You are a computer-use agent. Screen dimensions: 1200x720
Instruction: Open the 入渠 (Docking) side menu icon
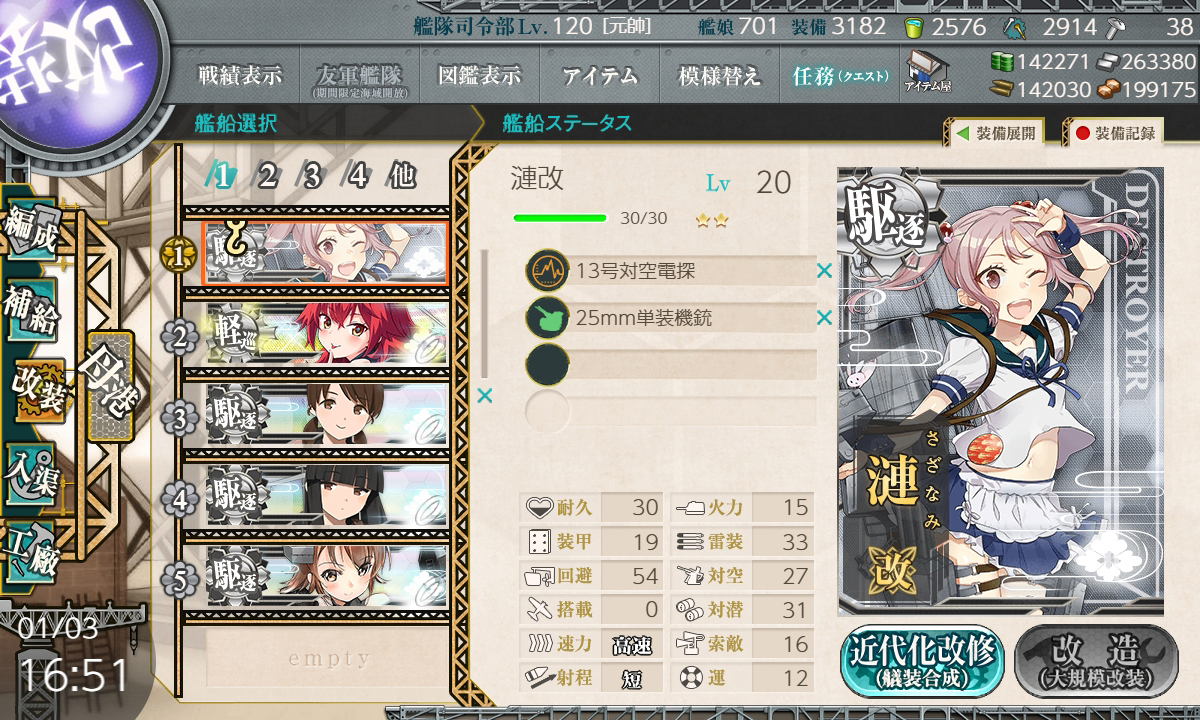(32, 466)
